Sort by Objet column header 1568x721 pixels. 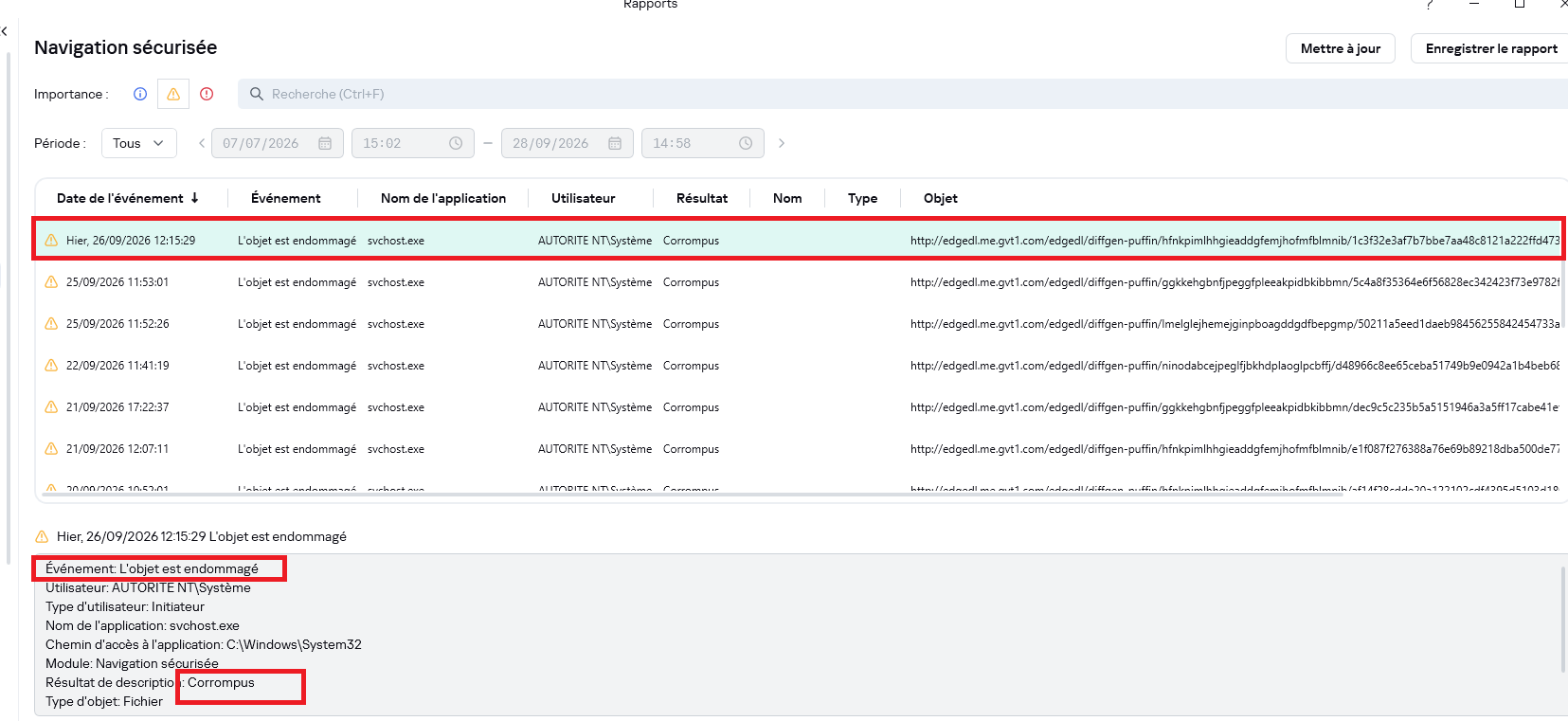[941, 198]
